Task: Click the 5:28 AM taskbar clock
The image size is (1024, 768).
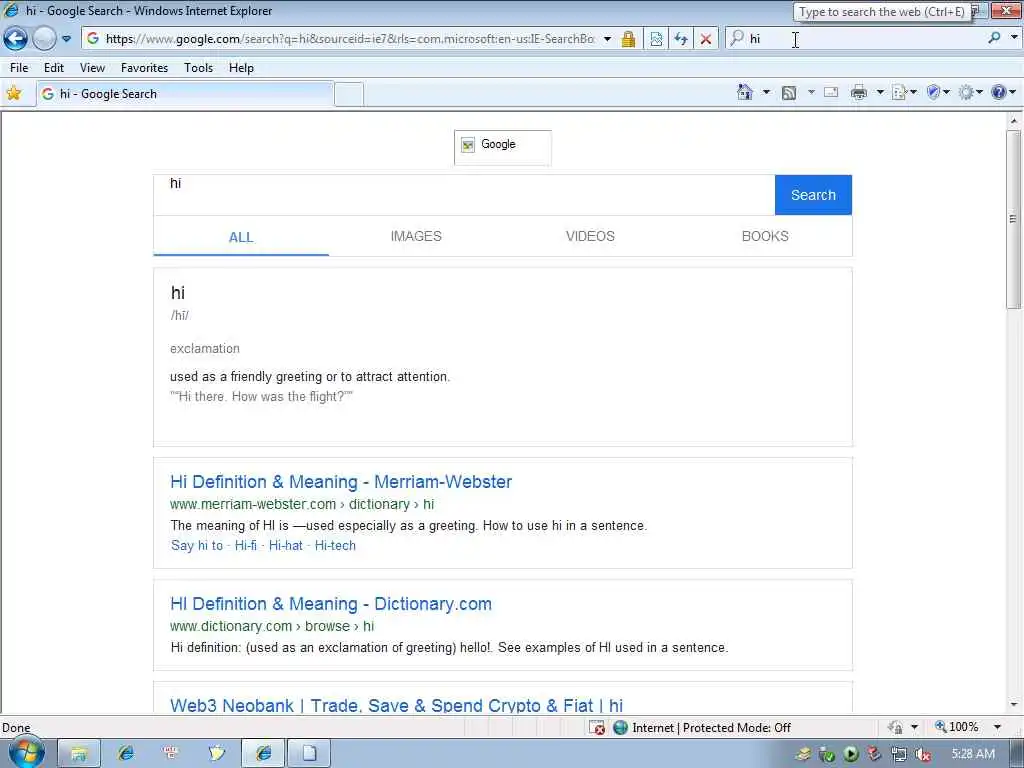Action: tap(973, 754)
